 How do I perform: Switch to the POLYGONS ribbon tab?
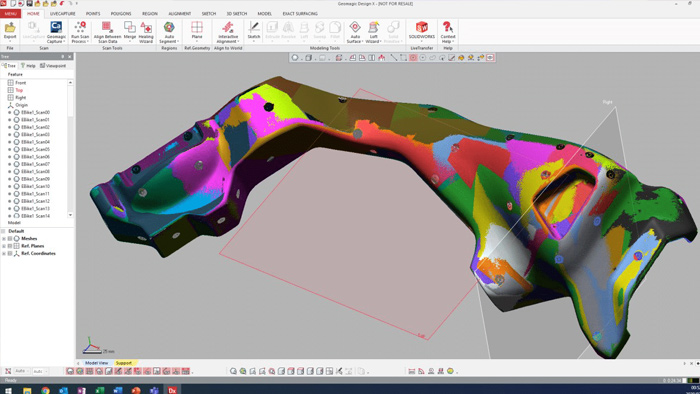pyautogui.click(x=121, y=14)
